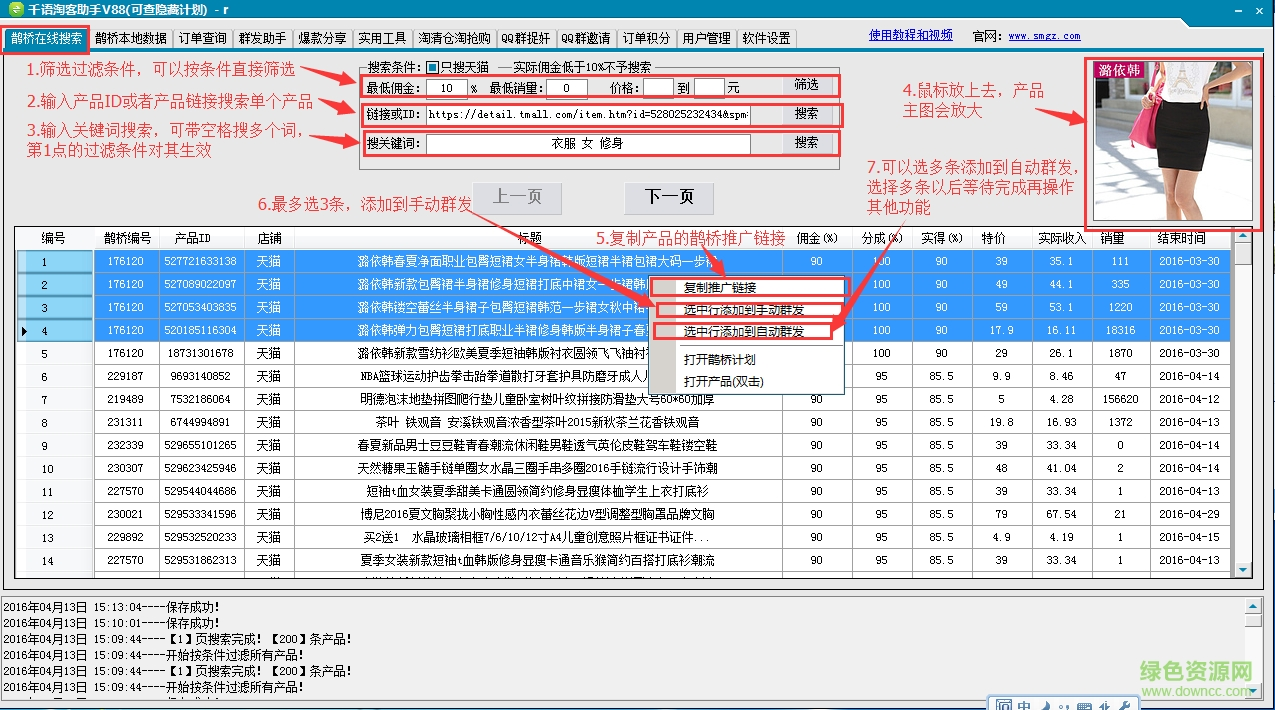This screenshot has height=710, width=1275.
Task: Click the 潞依韩 product image thumbnail
Action: click(x=1172, y=142)
